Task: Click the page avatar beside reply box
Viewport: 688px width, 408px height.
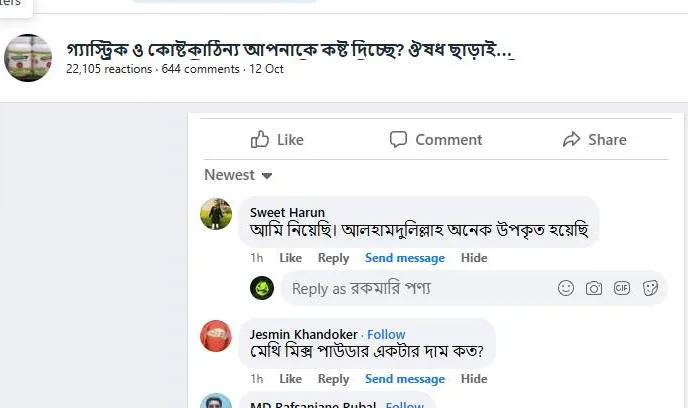Action: click(262, 288)
